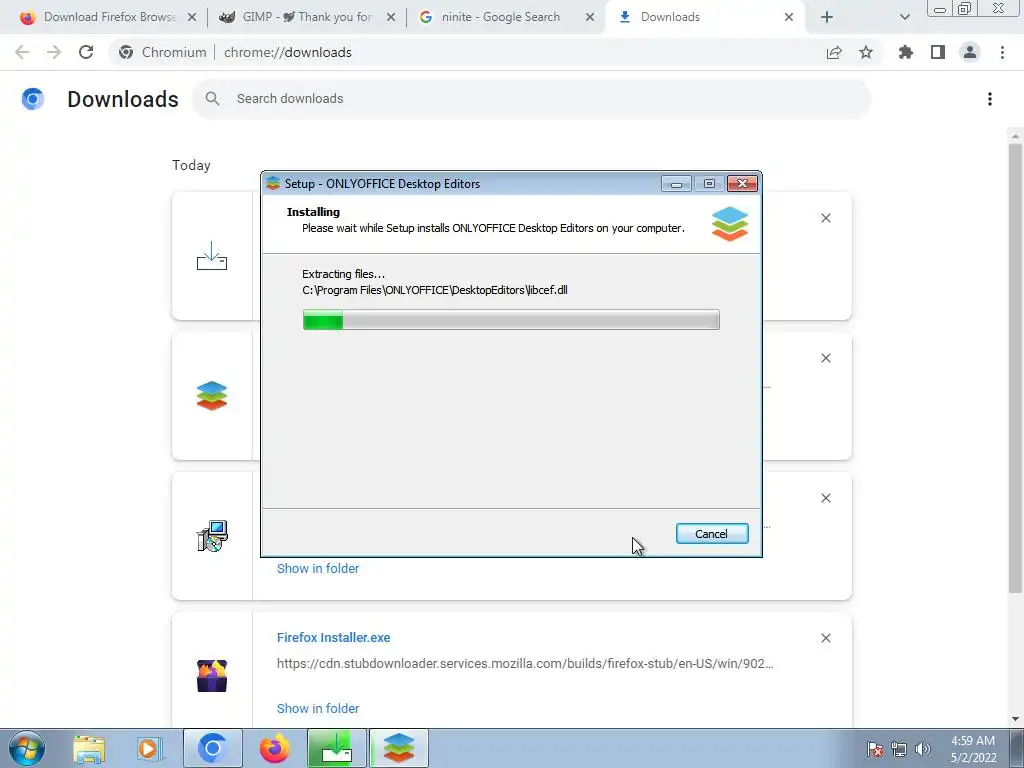Minimize the ONLYOFFICE setup dialog
1024x768 pixels.
[x=676, y=184]
